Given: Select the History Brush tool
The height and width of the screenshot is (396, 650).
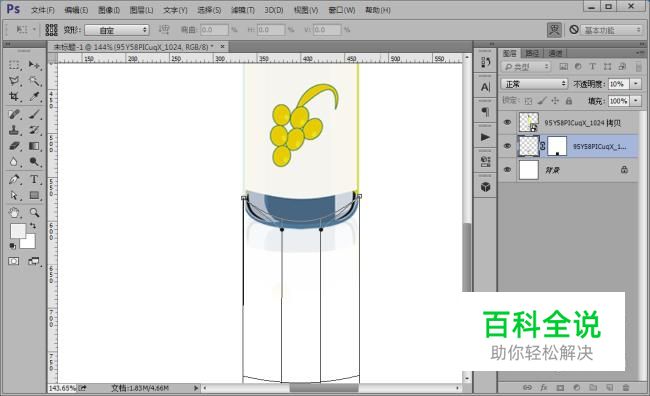Looking at the screenshot, I should 34,130.
